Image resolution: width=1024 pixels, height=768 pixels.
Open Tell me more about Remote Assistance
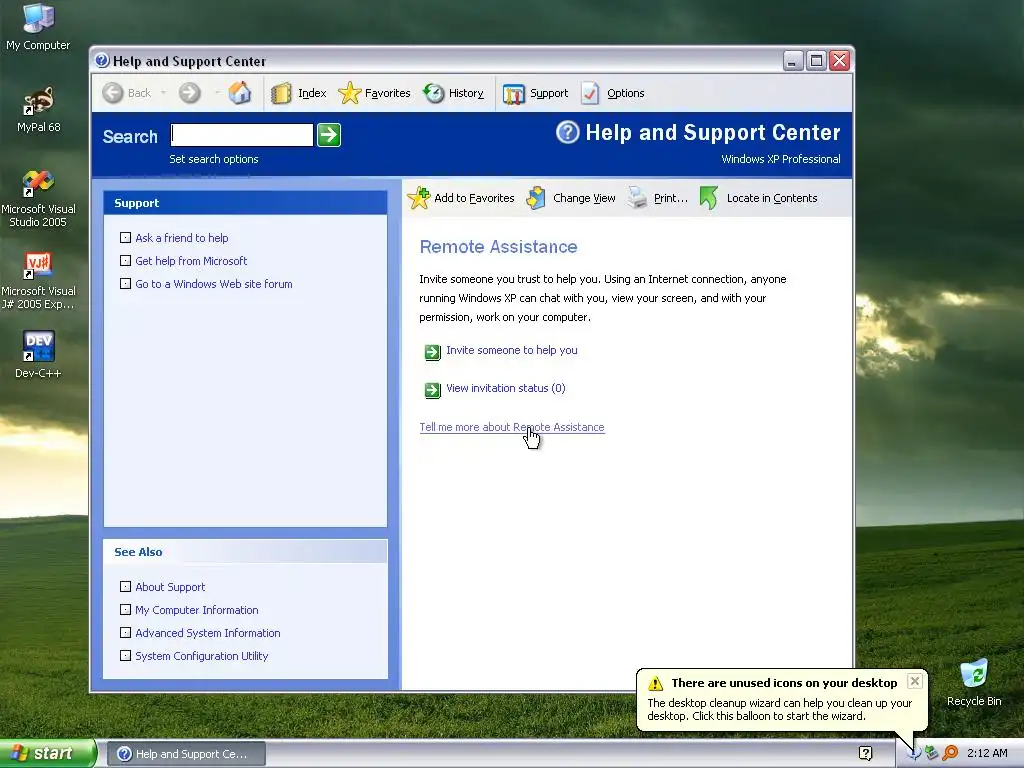click(x=512, y=427)
